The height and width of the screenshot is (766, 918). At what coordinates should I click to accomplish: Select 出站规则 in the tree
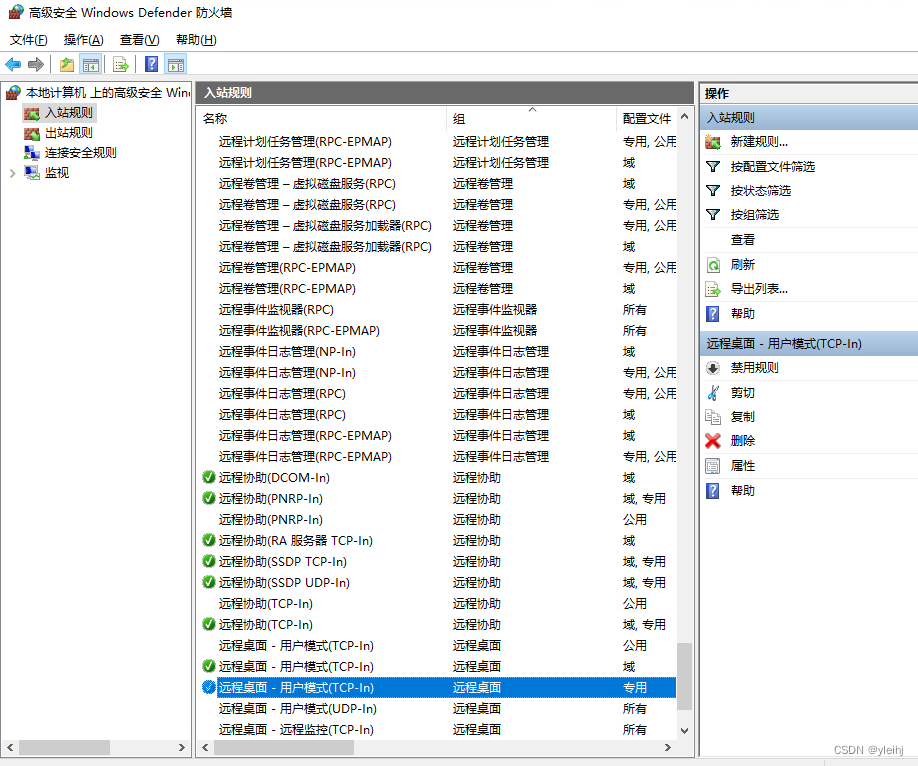coord(68,133)
